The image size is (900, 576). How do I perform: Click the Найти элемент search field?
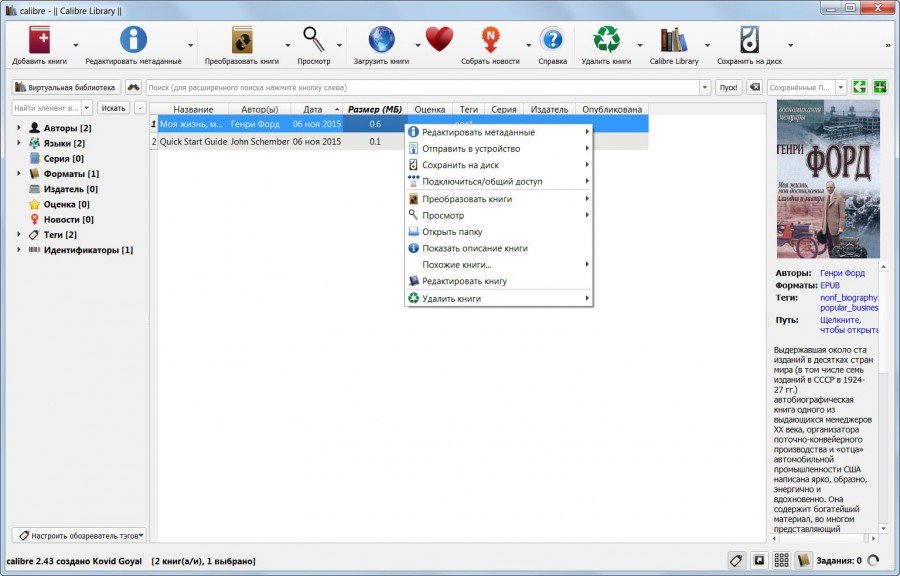46,108
